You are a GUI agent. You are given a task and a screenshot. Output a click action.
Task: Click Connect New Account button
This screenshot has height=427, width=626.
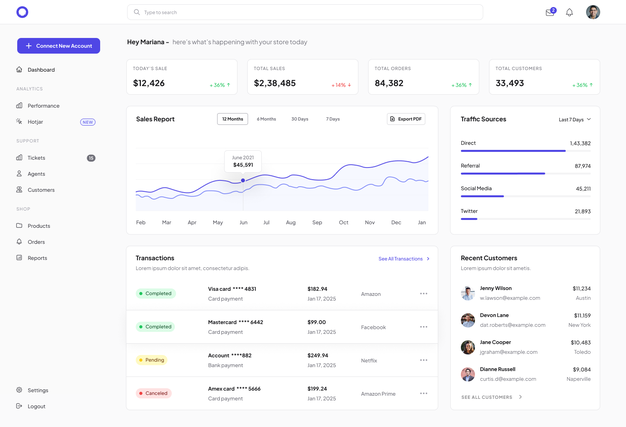tap(58, 46)
